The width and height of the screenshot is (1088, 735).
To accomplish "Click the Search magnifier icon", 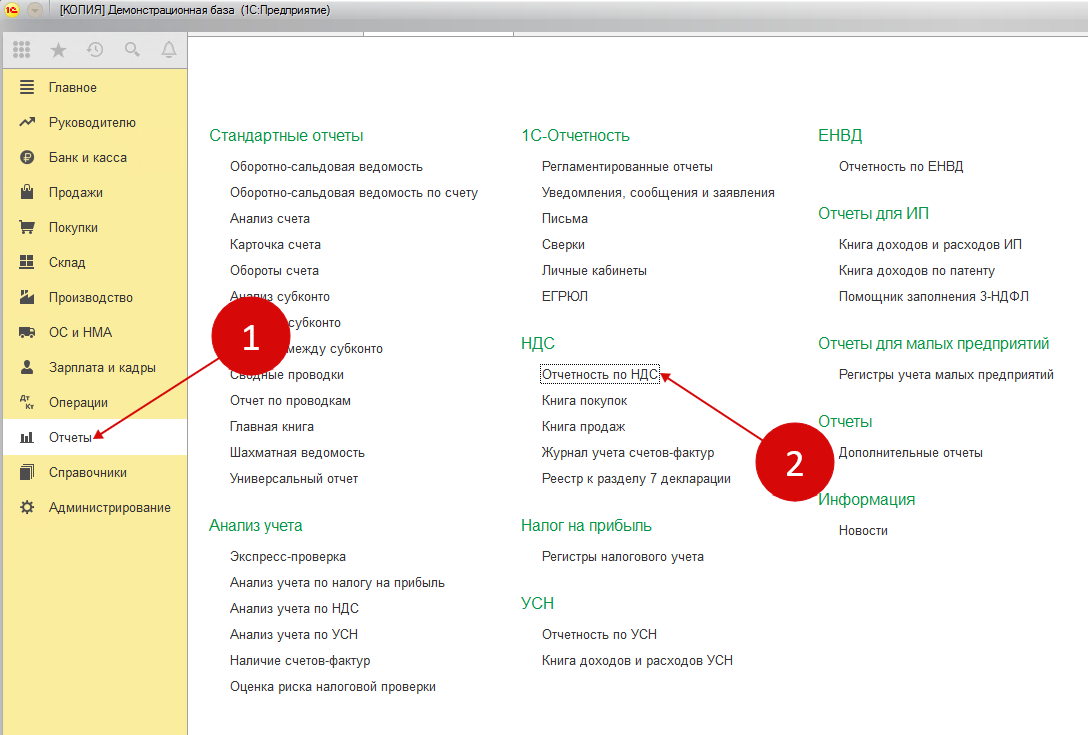I will [132, 49].
